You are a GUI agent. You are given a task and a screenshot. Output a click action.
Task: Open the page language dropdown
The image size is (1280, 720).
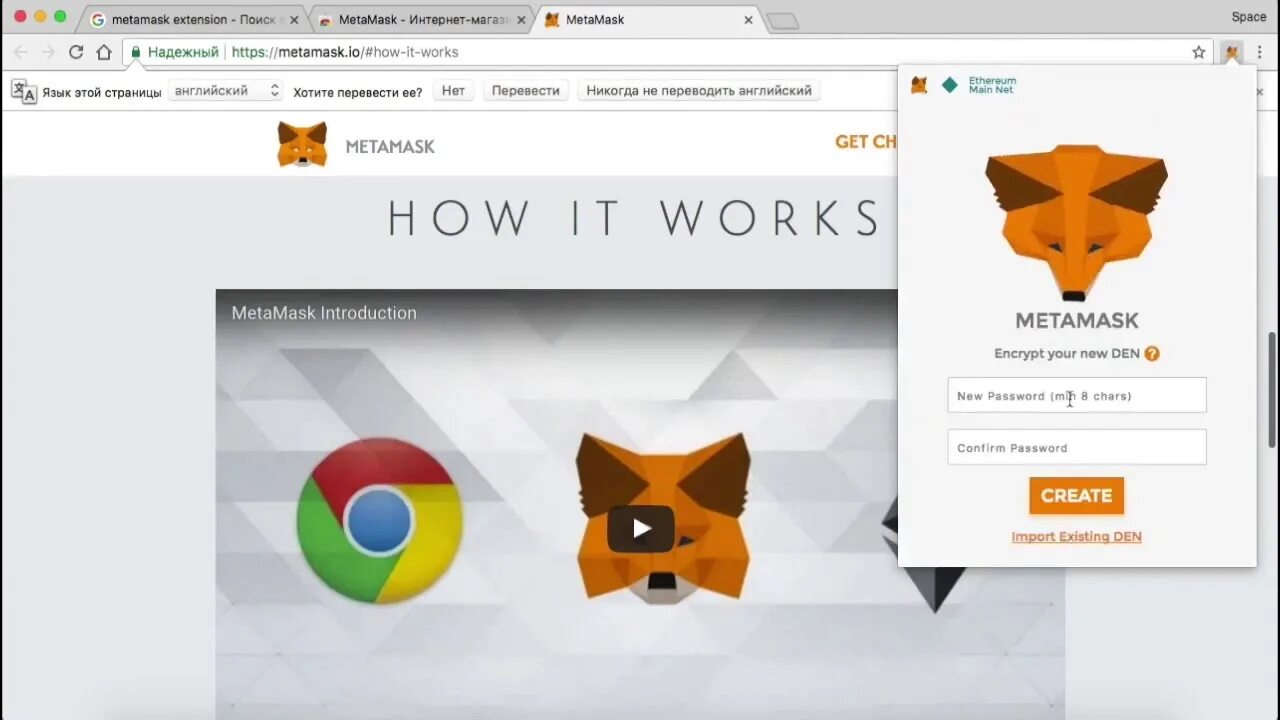click(225, 91)
